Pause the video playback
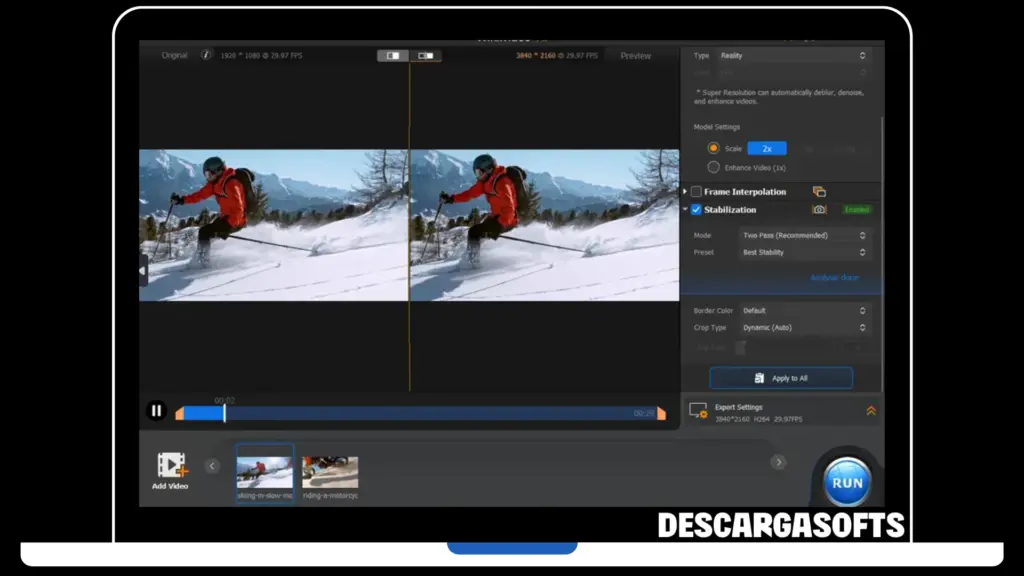This screenshot has width=1024, height=576. tap(156, 410)
